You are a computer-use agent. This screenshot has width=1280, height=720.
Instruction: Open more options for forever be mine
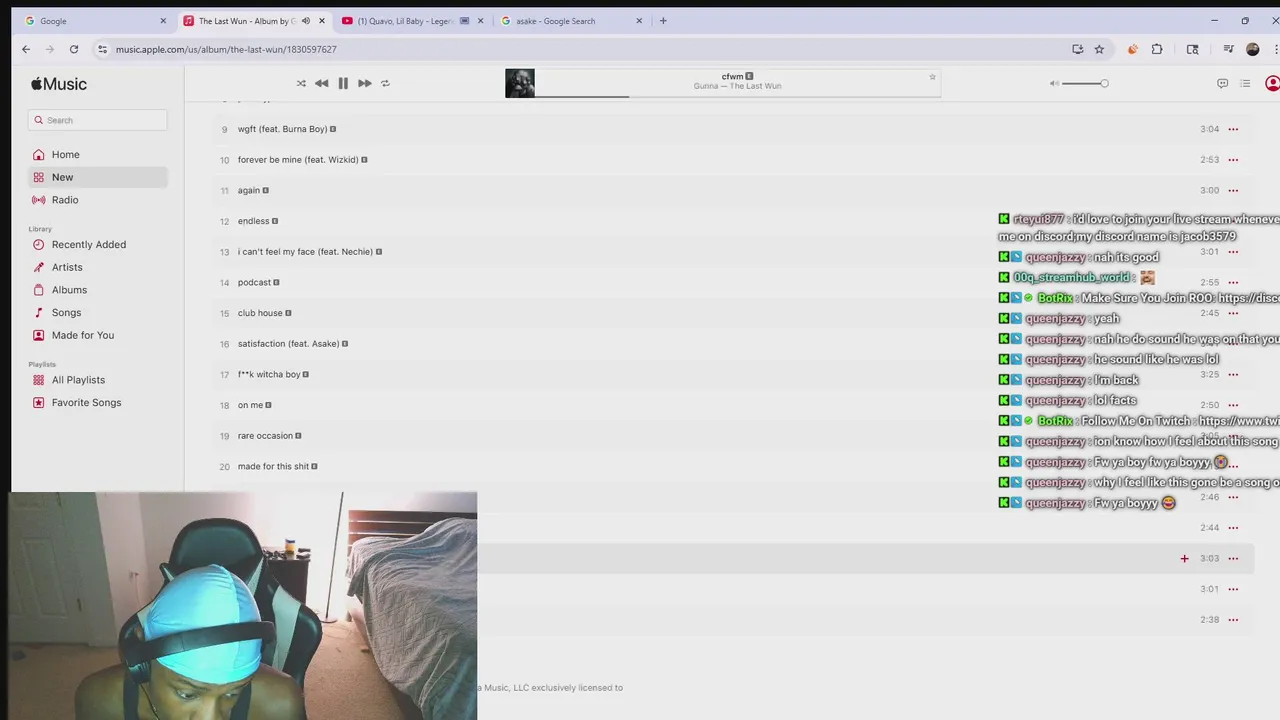point(1233,160)
